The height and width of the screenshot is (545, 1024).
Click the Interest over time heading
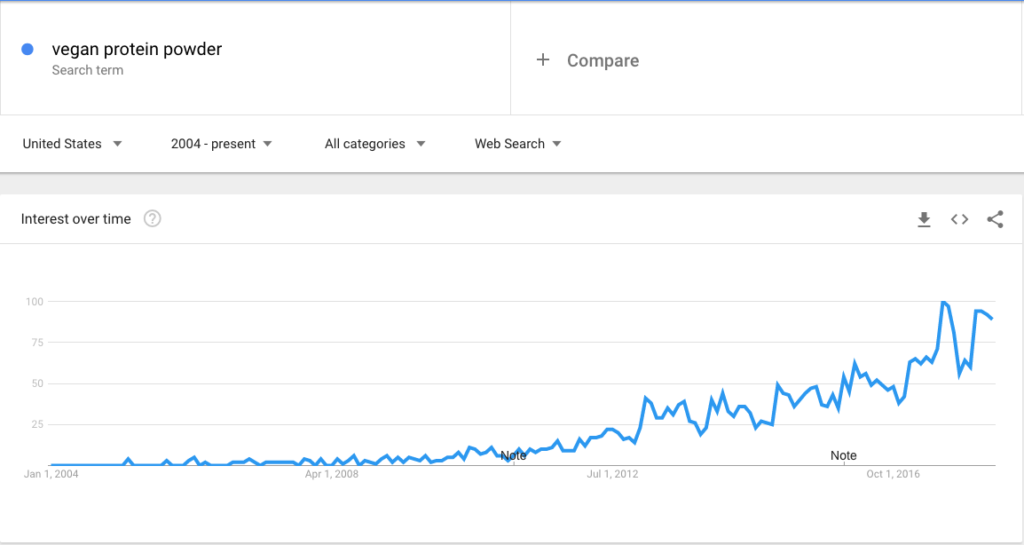pos(76,219)
